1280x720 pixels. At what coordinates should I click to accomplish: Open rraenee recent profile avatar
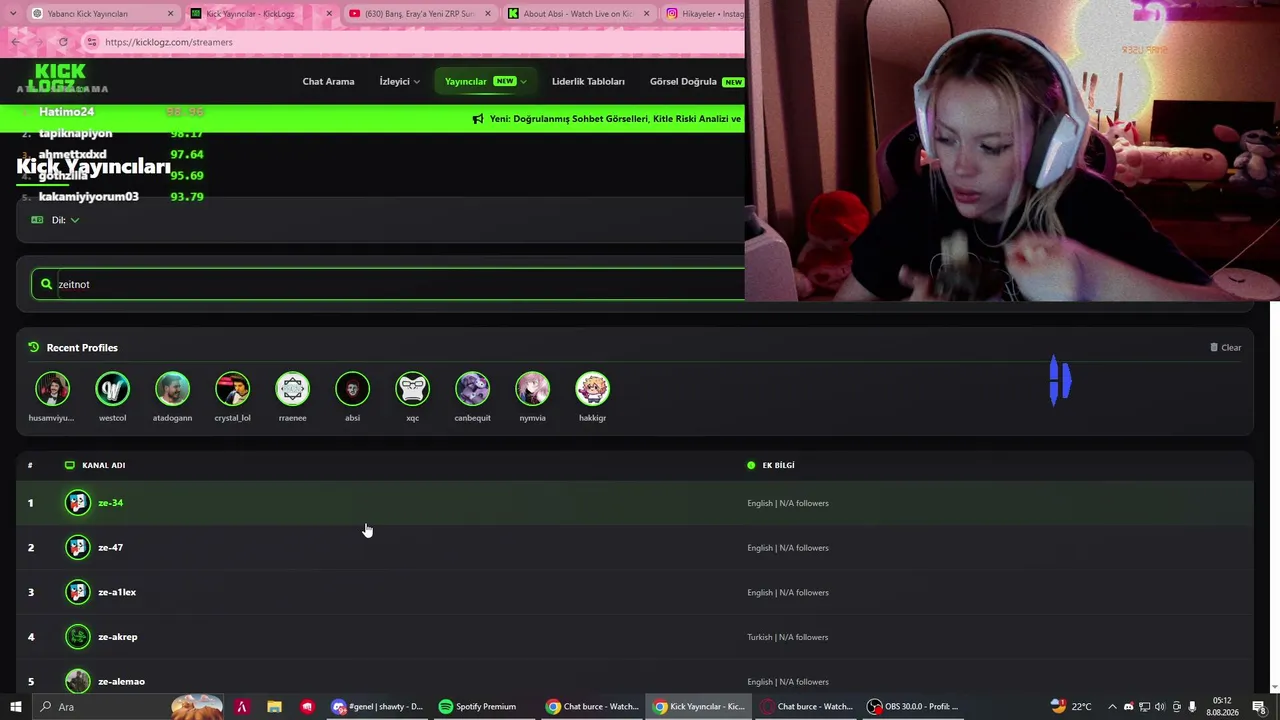[x=292, y=388]
